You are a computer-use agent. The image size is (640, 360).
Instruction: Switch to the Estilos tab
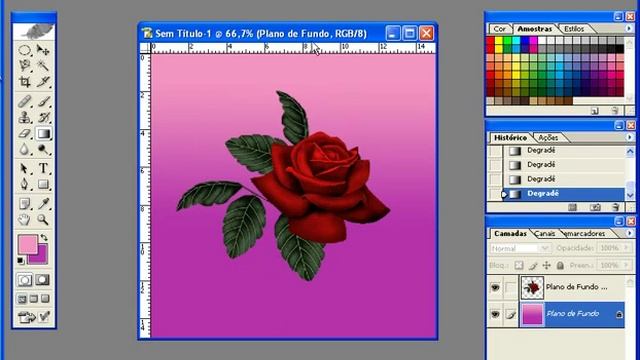coord(574,29)
